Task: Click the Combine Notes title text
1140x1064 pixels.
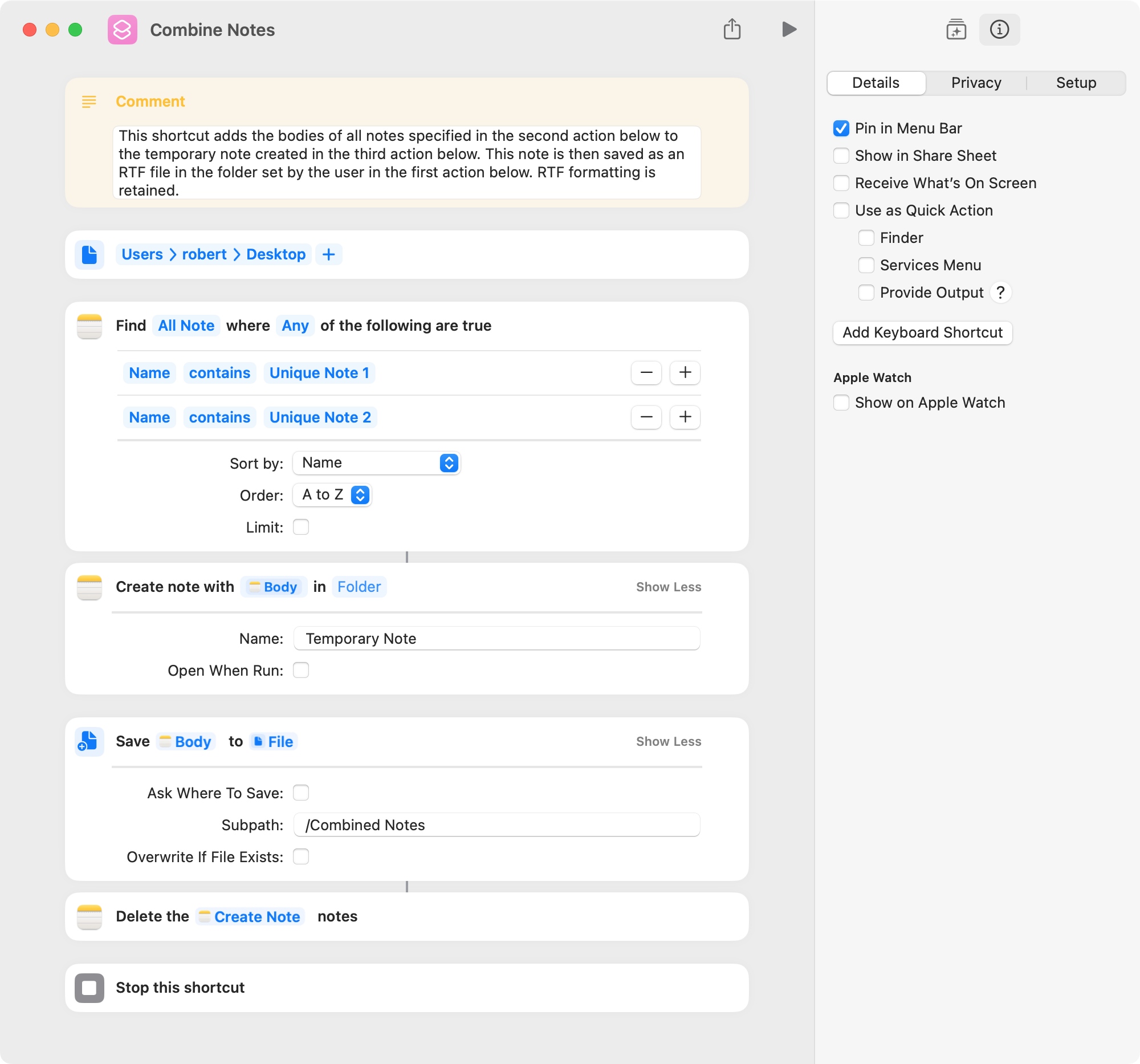Action: click(x=212, y=30)
